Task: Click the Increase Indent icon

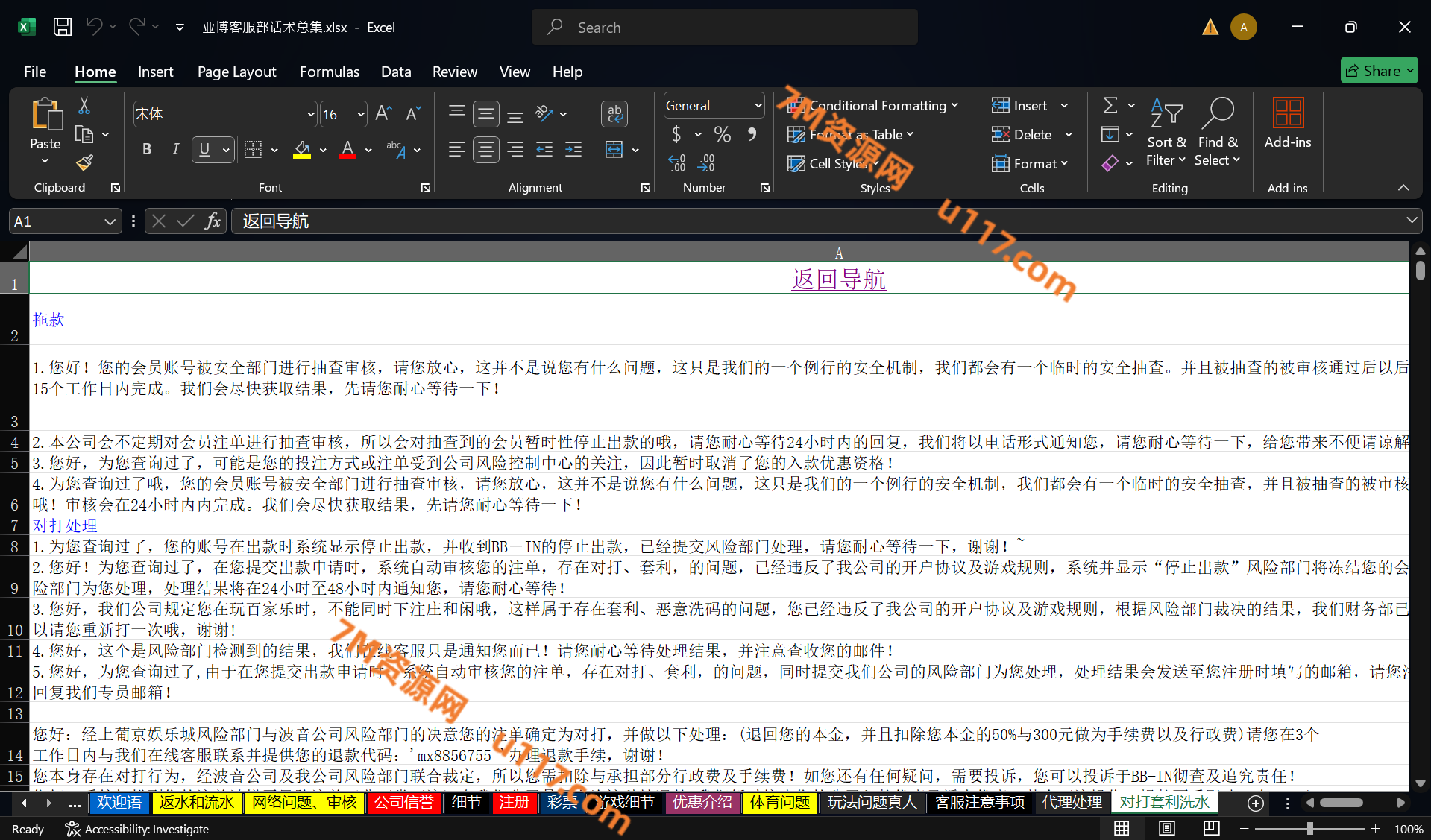Action: point(573,150)
